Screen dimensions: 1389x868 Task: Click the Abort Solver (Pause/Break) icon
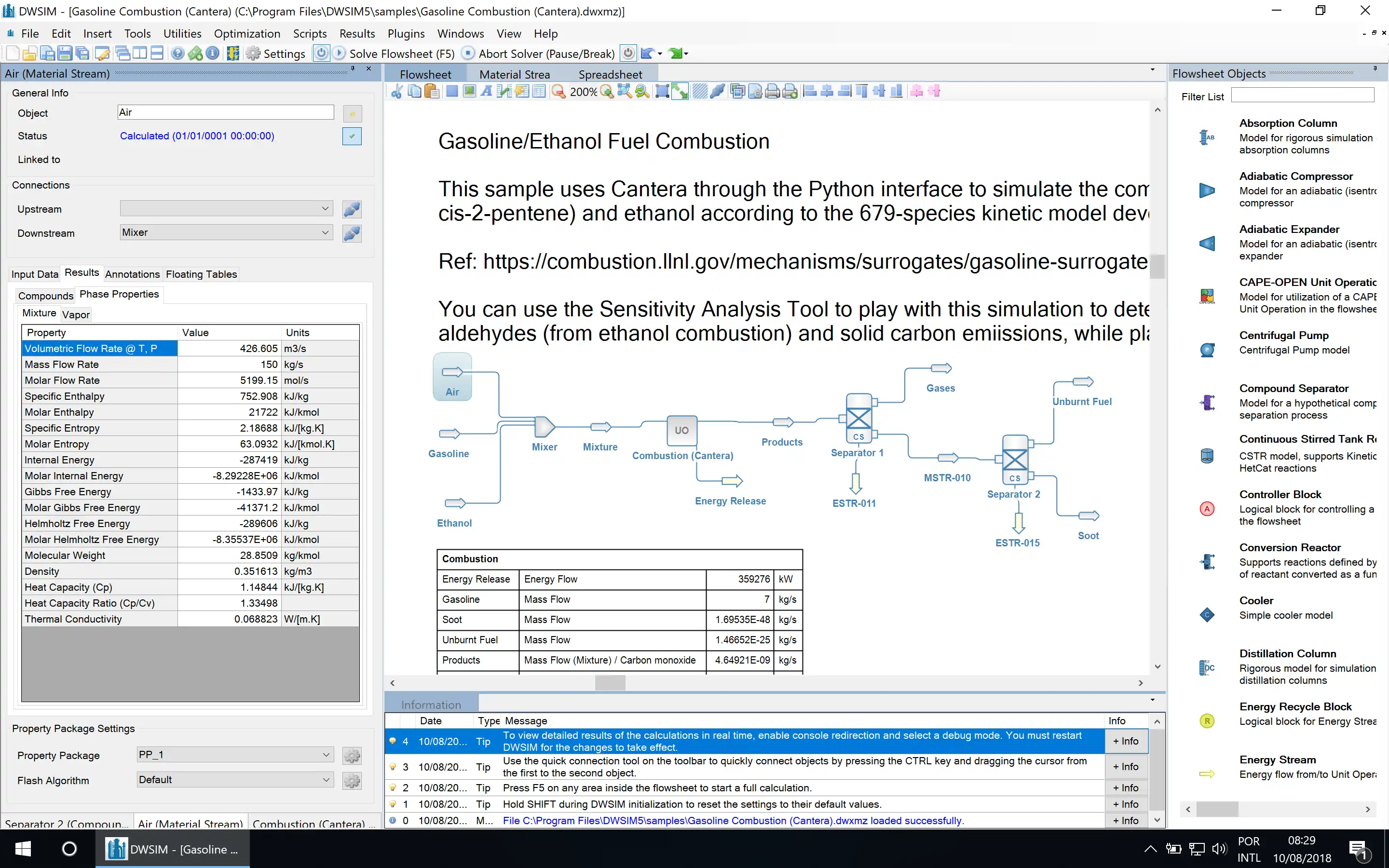(468, 53)
